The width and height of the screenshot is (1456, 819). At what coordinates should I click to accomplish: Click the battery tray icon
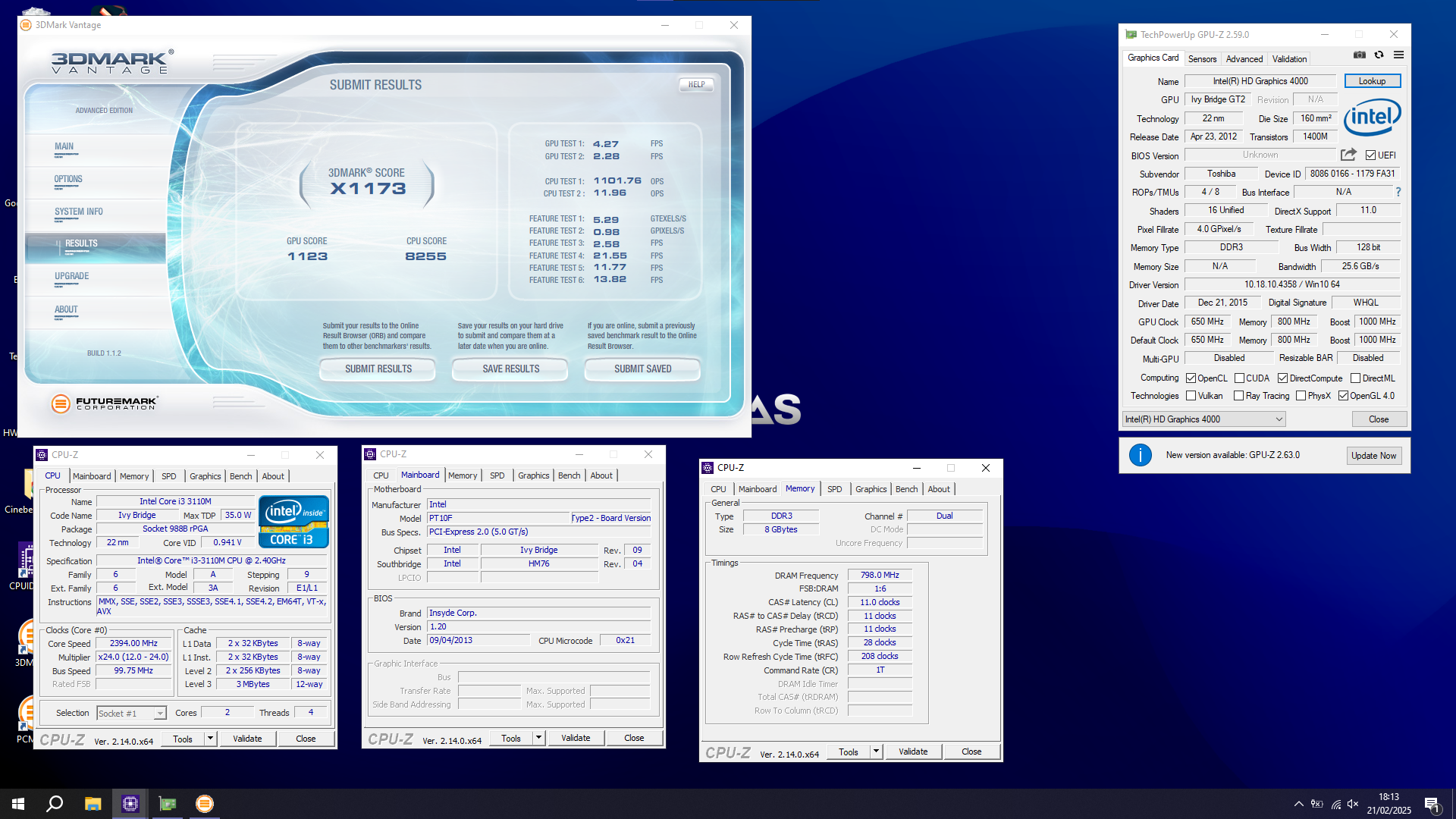[x=1317, y=804]
